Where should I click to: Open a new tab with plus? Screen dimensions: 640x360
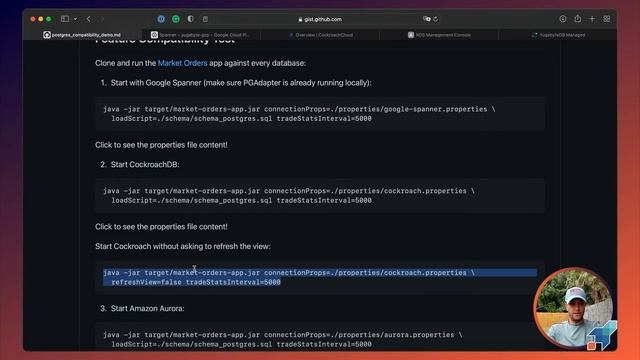pyautogui.click(x=592, y=19)
